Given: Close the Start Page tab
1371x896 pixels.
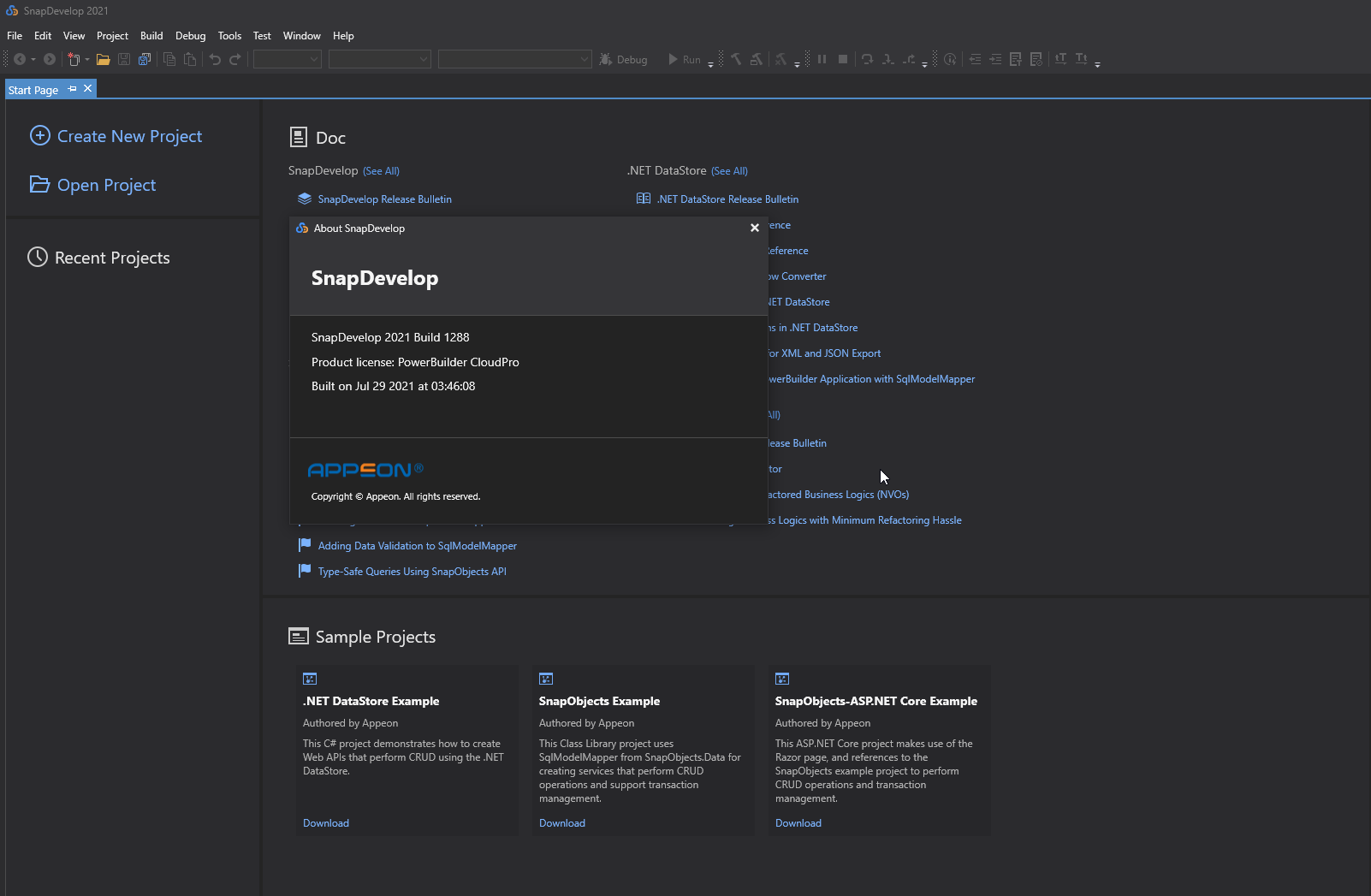Looking at the screenshot, I should pos(87,89).
